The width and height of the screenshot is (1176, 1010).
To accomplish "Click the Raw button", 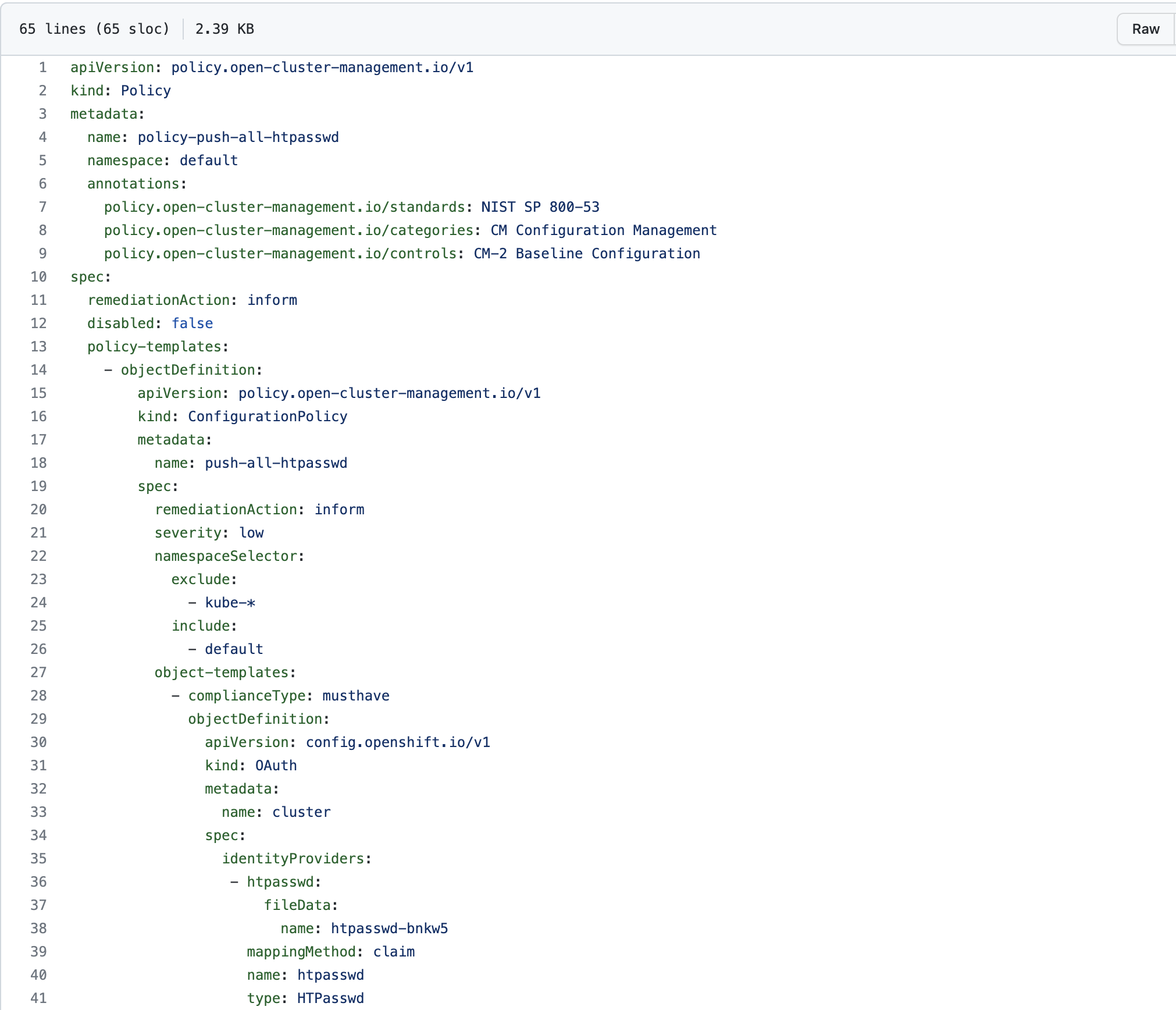I will [1145, 29].
